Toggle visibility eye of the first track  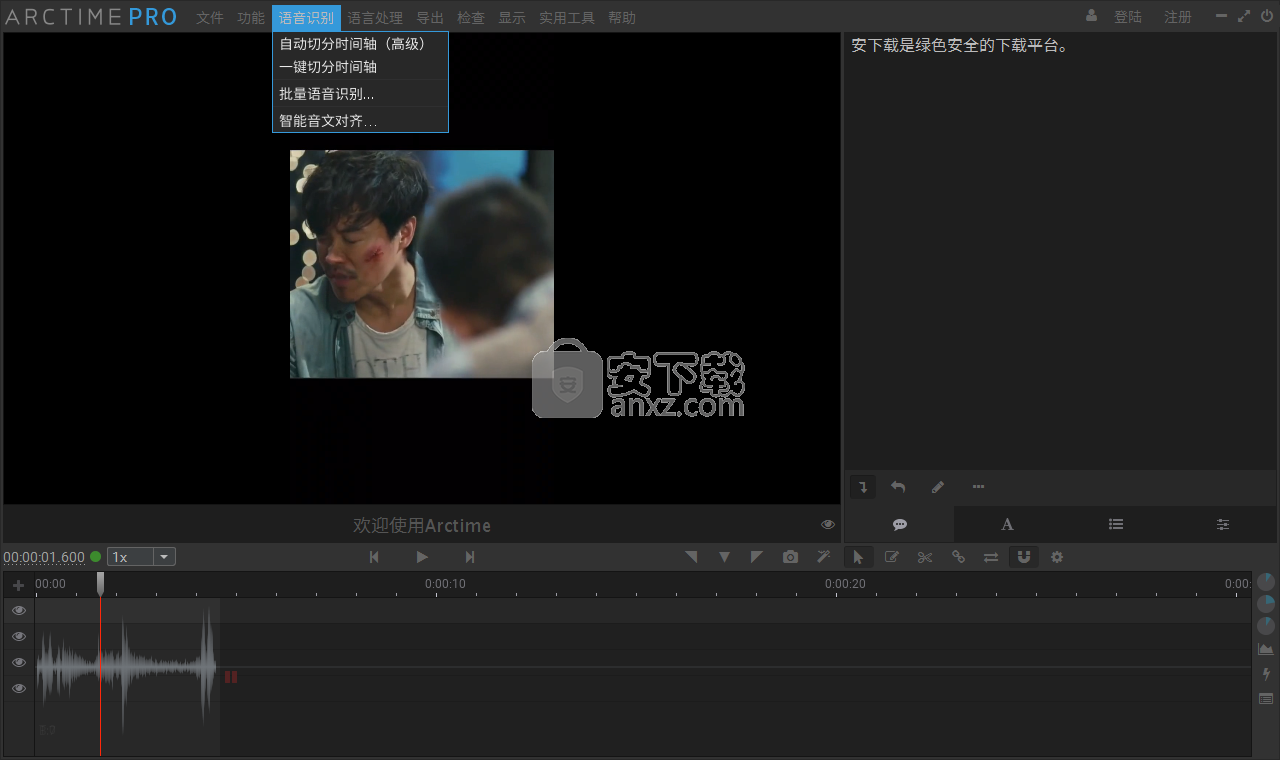[x=19, y=610]
